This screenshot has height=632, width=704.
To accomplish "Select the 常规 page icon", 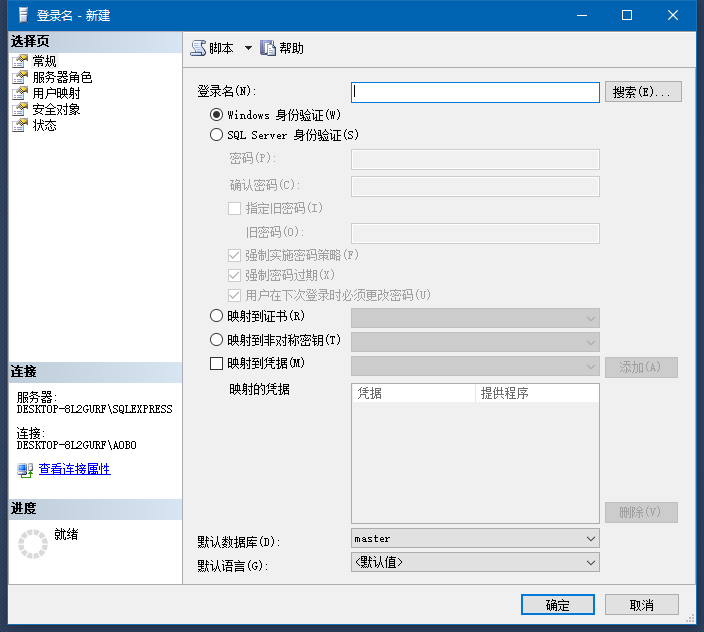I will [x=20, y=61].
